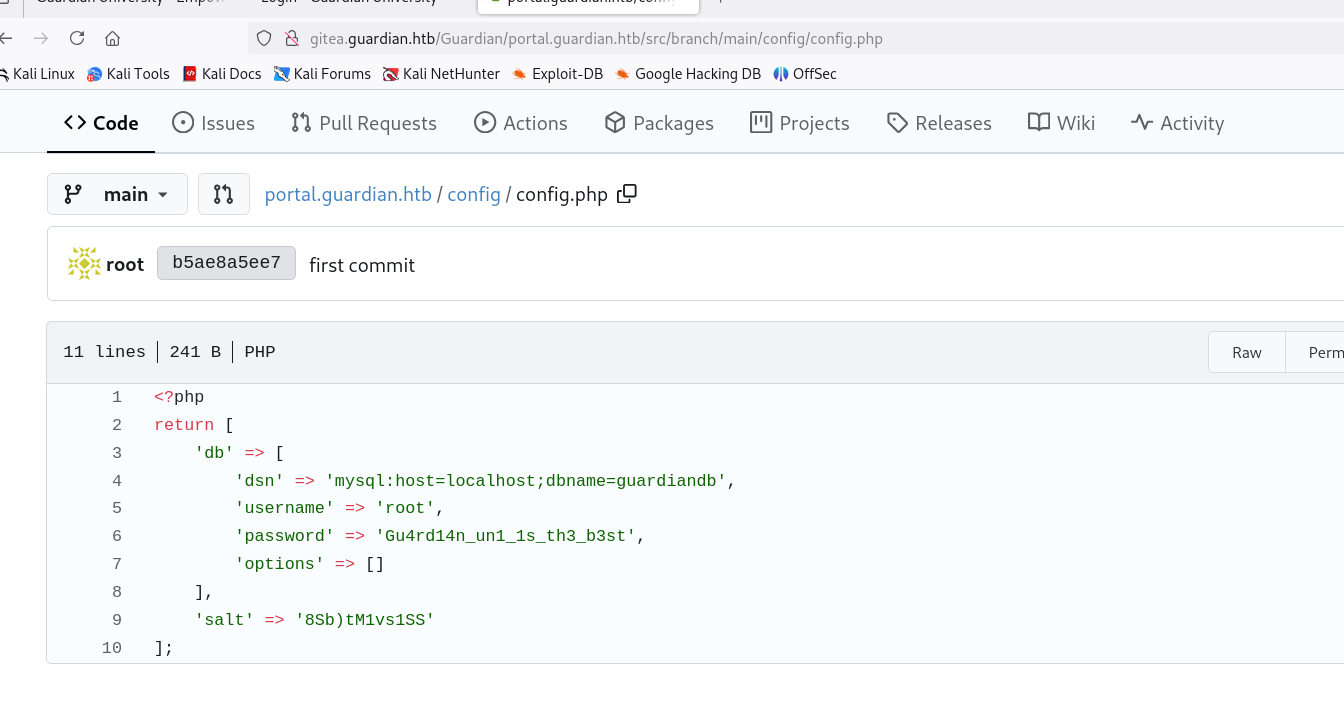Image resolution: width=1344 pixels, height=703 pixels.
Task: Switch to the Wiki tab
Action: pos(1061,123)
